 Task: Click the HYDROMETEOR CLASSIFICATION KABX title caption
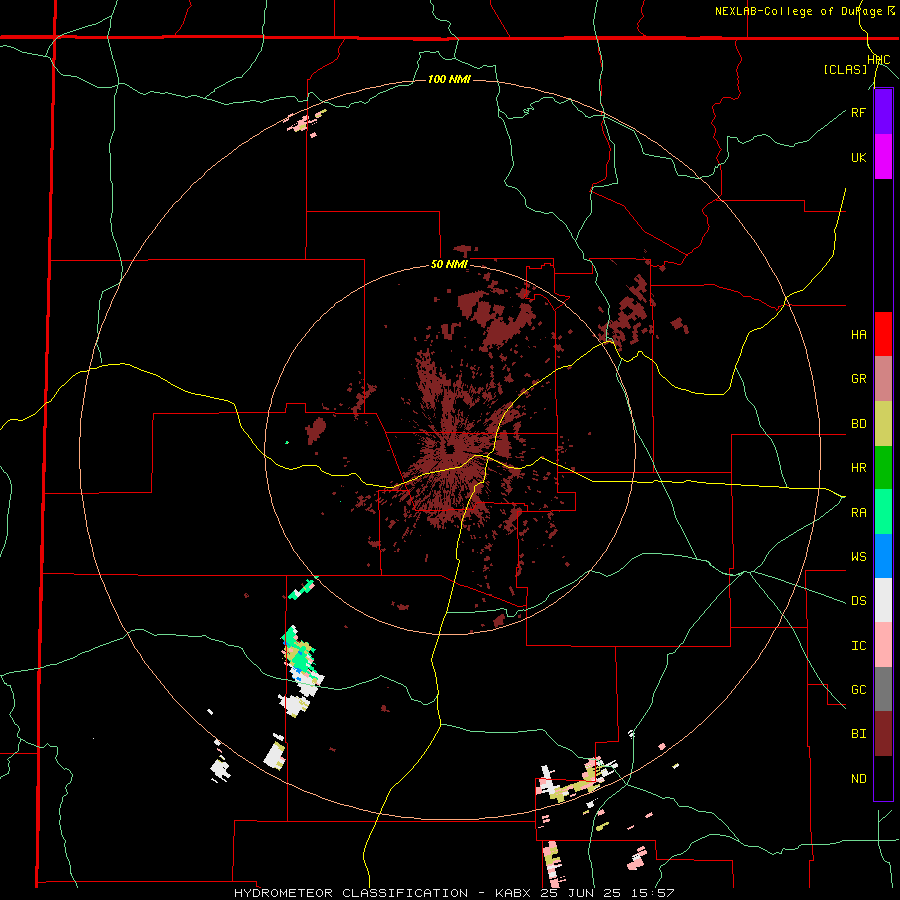(x=454, y=893)
